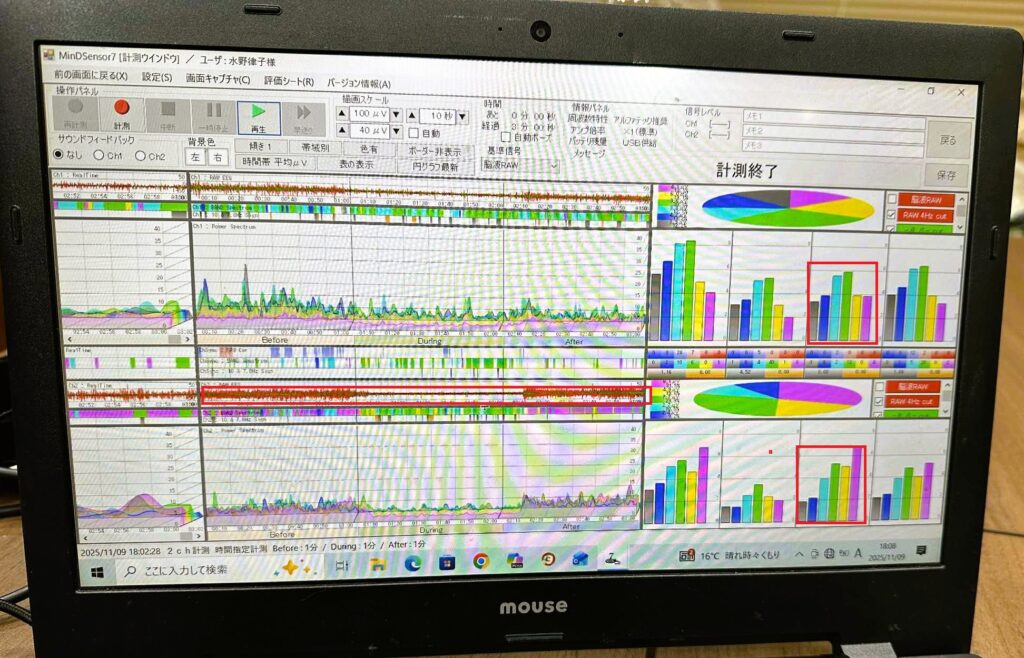The image size is (1024, 658).
Task: Click the red 計測 record button
Action: (x=122, y=113)
